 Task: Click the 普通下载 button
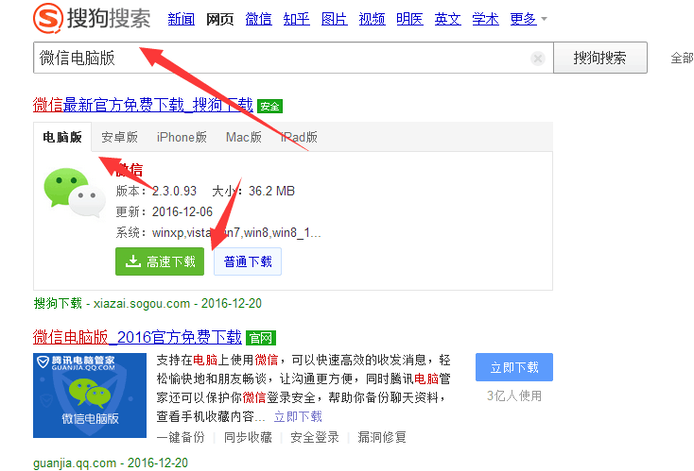pyautogui.click(x=248, y=261)
